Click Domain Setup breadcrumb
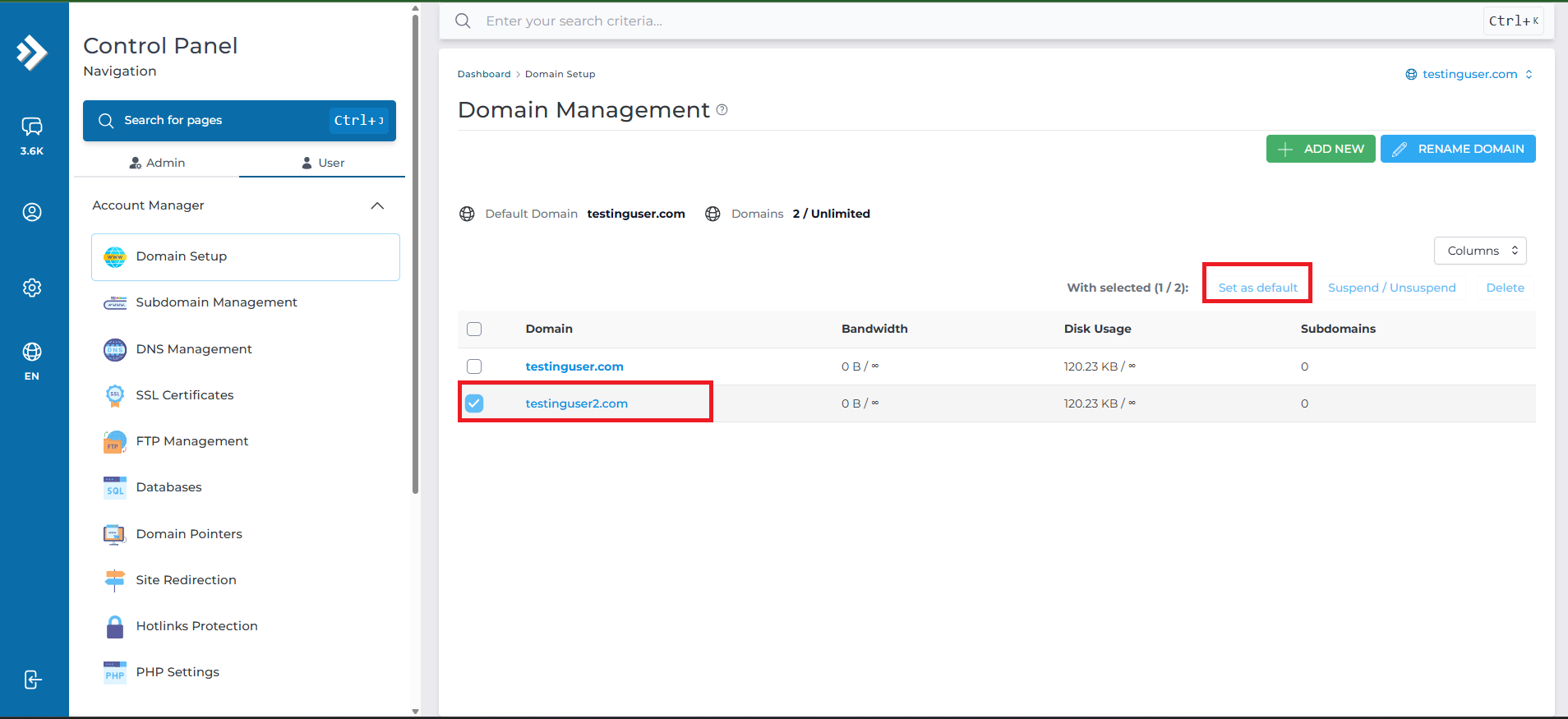 [x=560, y=74]
